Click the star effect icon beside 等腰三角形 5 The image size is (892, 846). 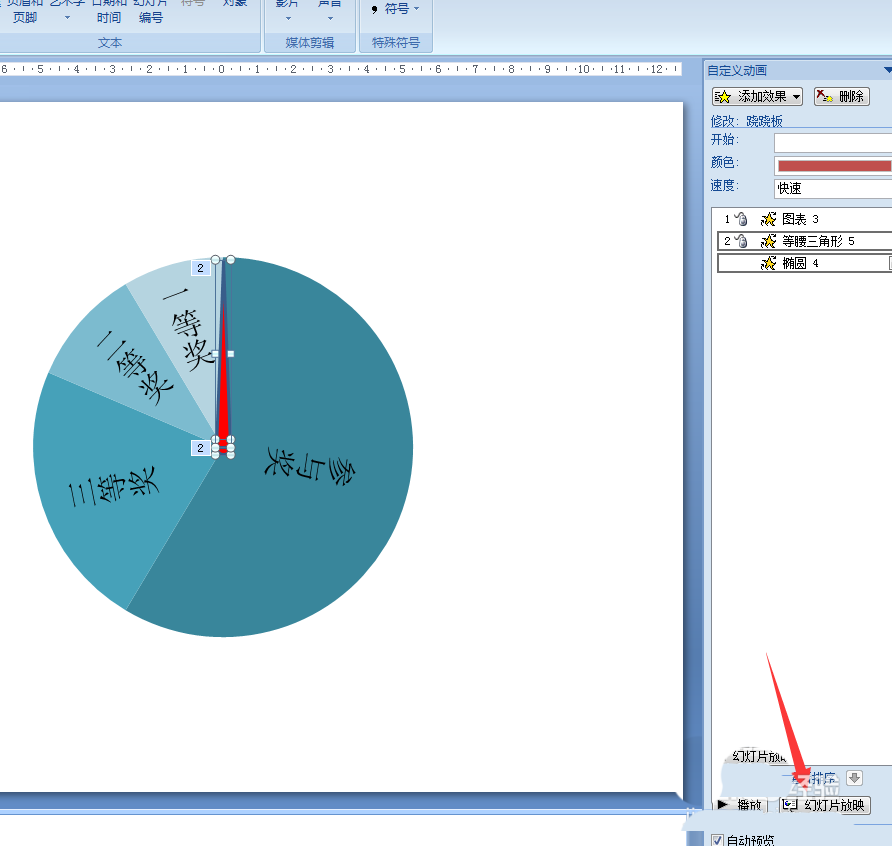(769, 241)
